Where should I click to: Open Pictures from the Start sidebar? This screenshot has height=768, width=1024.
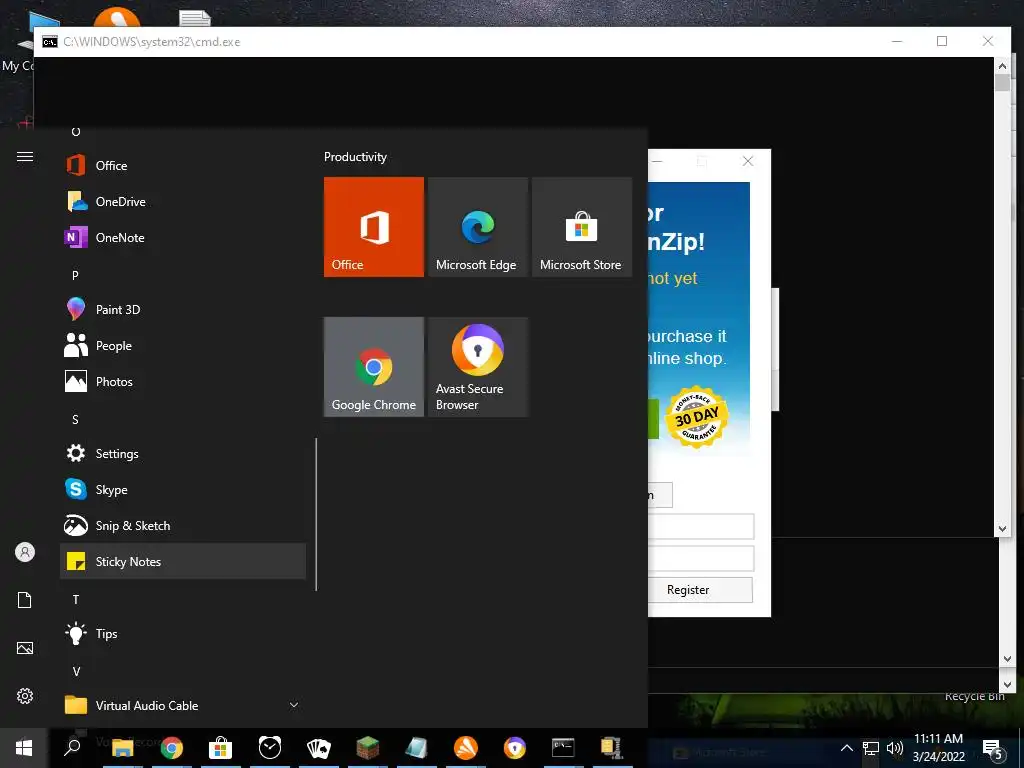25,648
